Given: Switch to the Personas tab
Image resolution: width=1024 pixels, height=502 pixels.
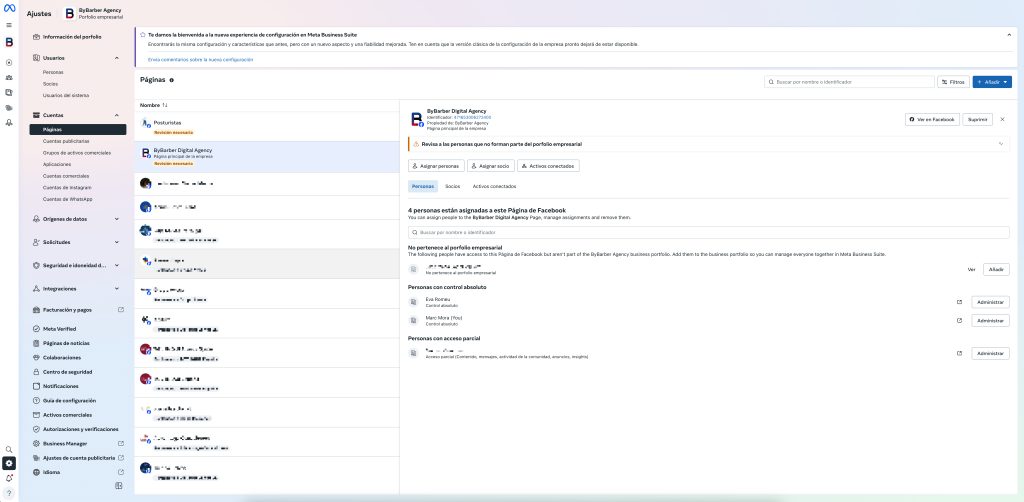Looking at the screenshot, I should click(423, 187).
